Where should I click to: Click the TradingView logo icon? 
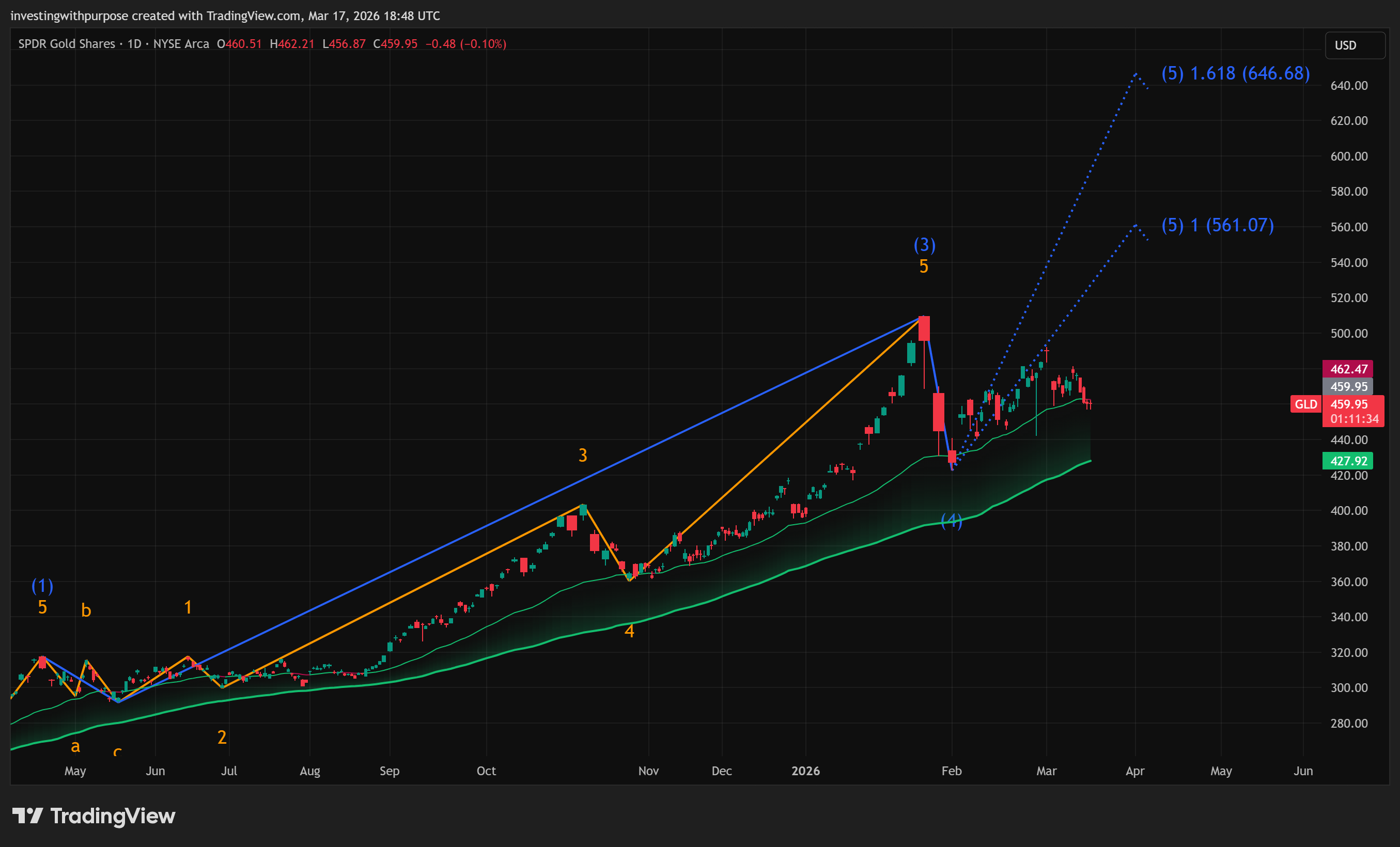point(27,816)
